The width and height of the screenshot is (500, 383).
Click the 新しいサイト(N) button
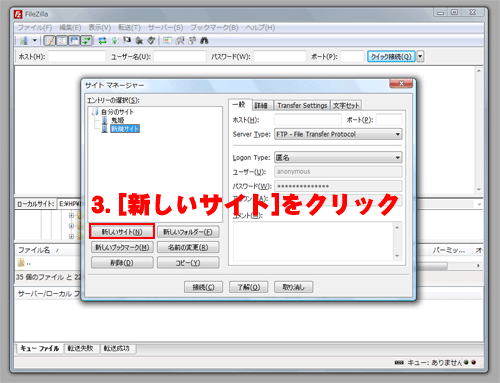(122, 232)
